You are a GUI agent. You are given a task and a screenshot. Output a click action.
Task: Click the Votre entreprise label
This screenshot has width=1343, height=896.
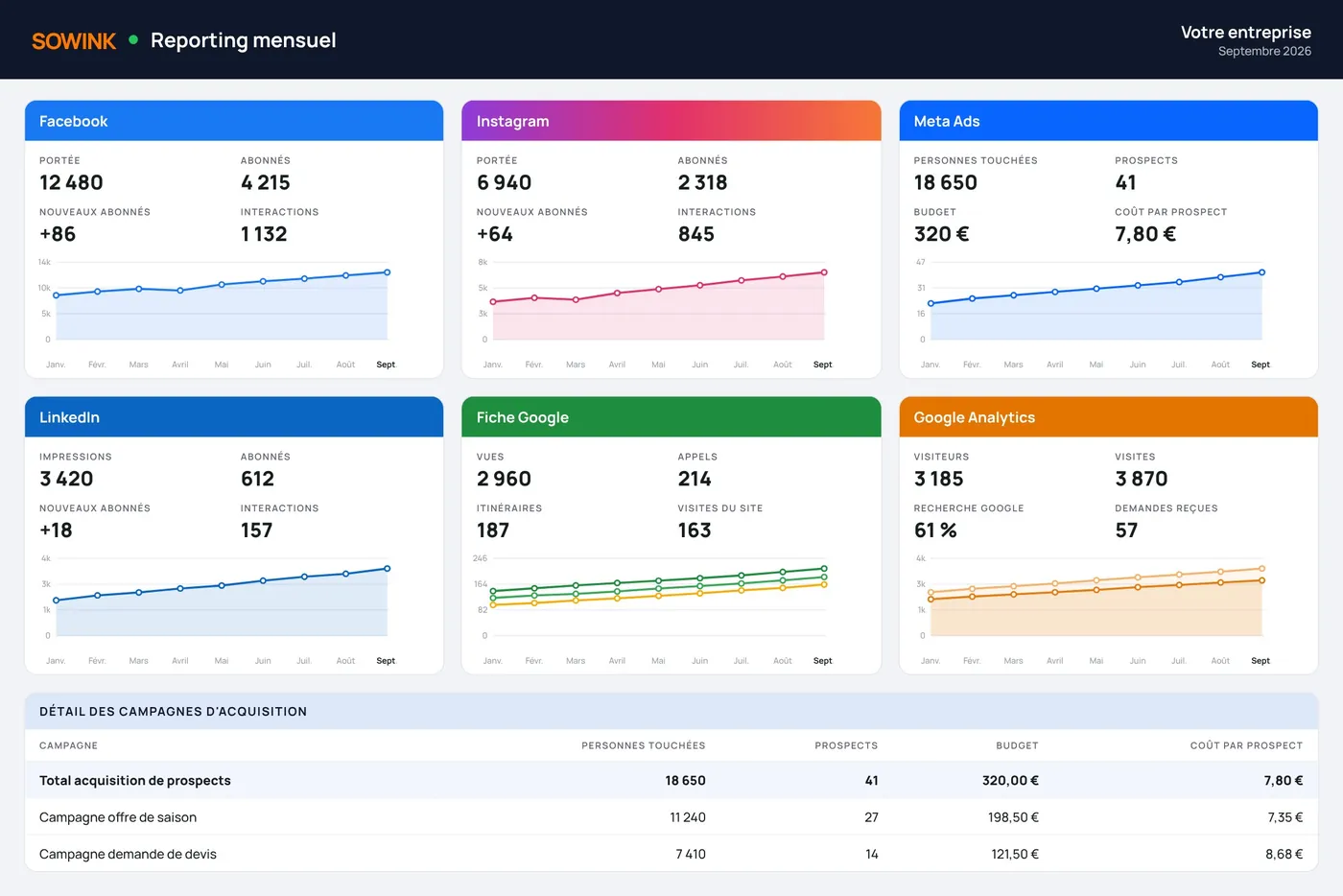coord(1245,32)
